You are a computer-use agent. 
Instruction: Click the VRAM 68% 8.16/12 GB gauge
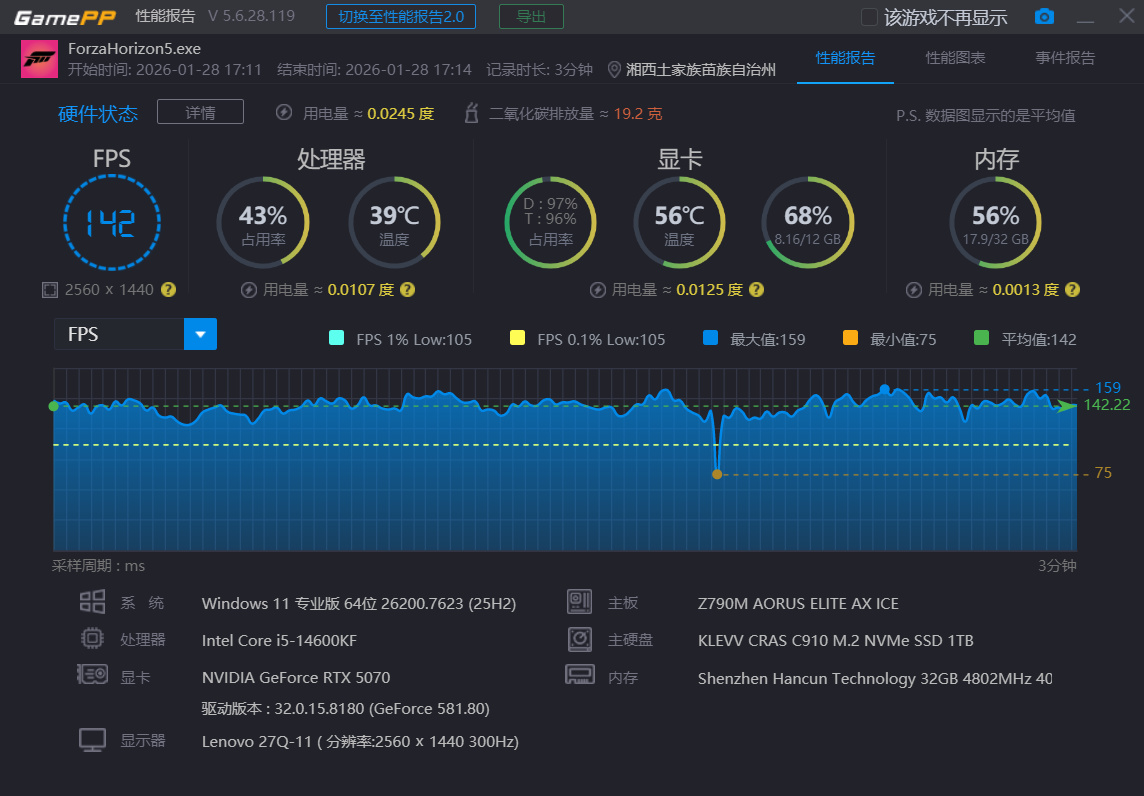click(x=808, y=223)
